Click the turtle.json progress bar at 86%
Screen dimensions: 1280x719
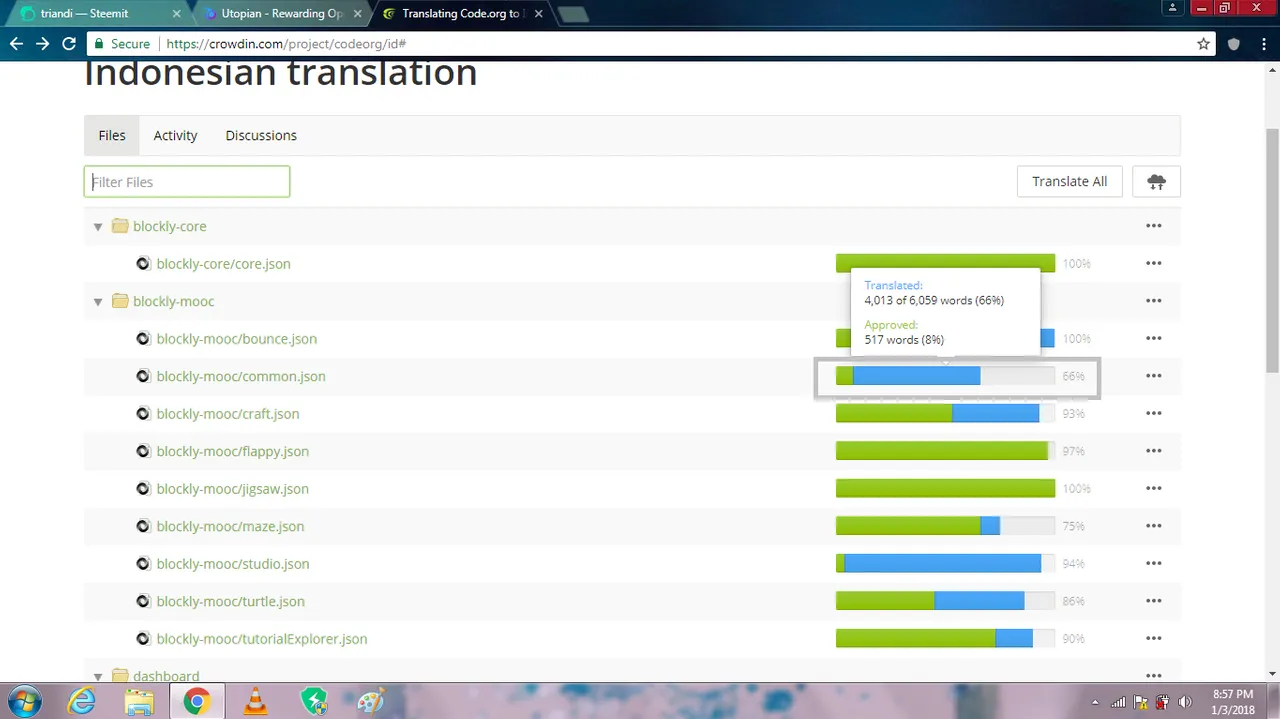pos(945,601)
